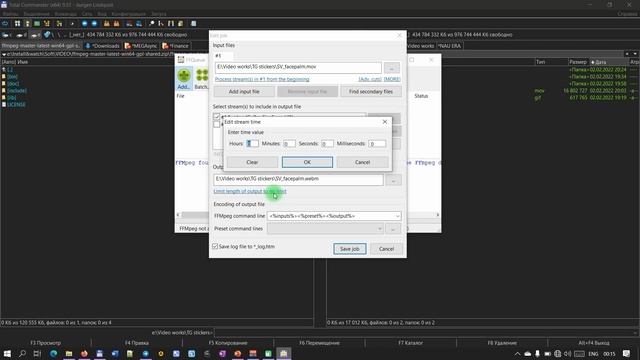
Task: Select drive e button in left panel
Action: click(x=36, y=35)
